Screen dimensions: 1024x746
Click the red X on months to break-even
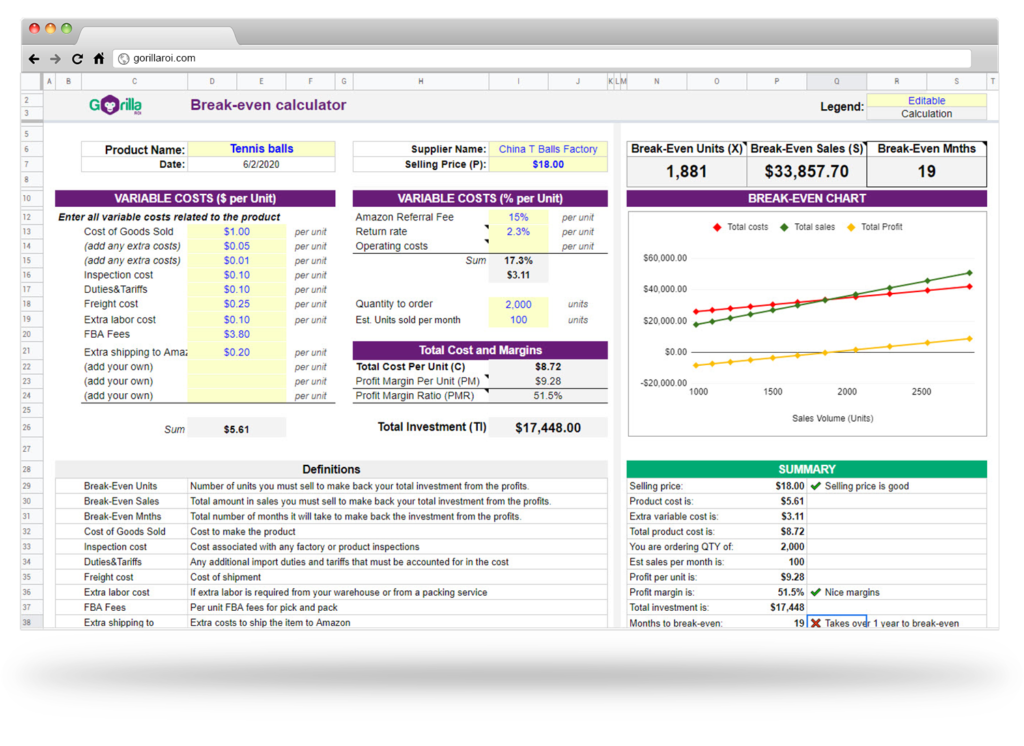point(816,623)
